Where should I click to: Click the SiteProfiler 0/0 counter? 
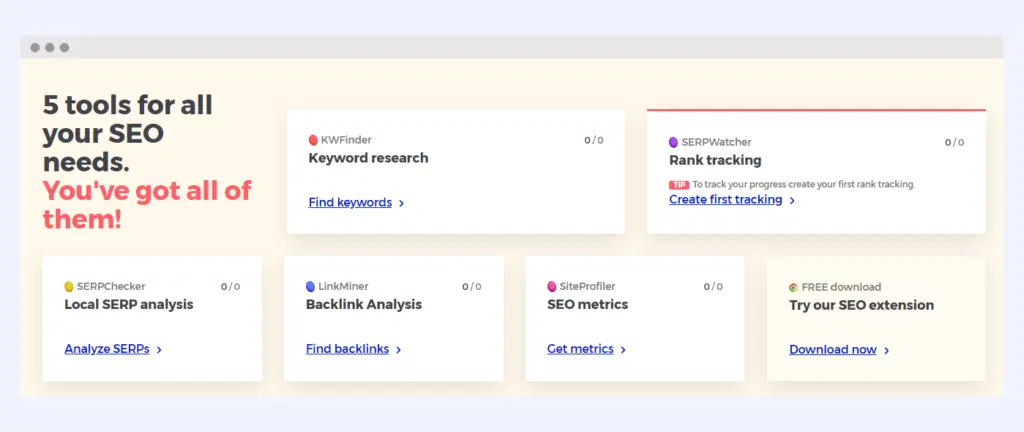(713, 286)
